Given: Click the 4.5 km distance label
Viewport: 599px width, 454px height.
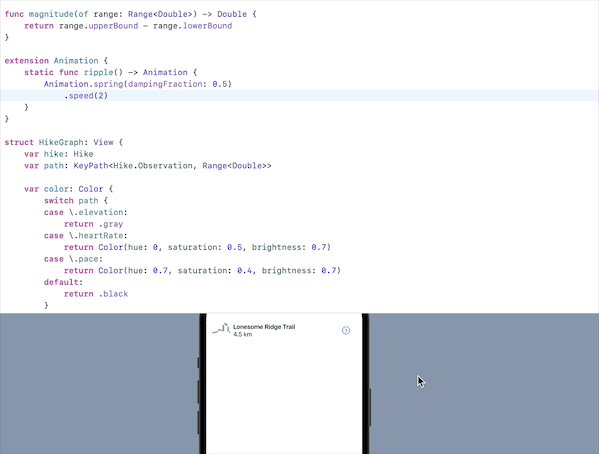Looking at the screenshot, I should (x=243, y=334).
